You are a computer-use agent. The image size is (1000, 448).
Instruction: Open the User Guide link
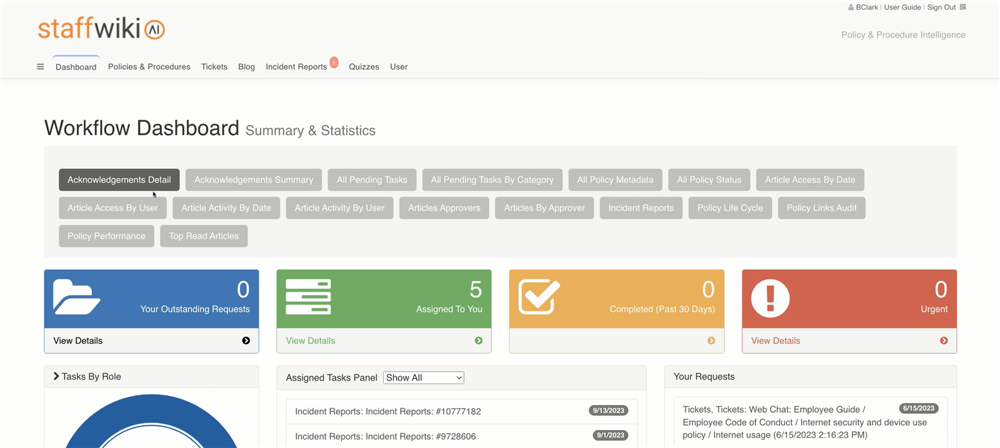(x=903, y=7)
